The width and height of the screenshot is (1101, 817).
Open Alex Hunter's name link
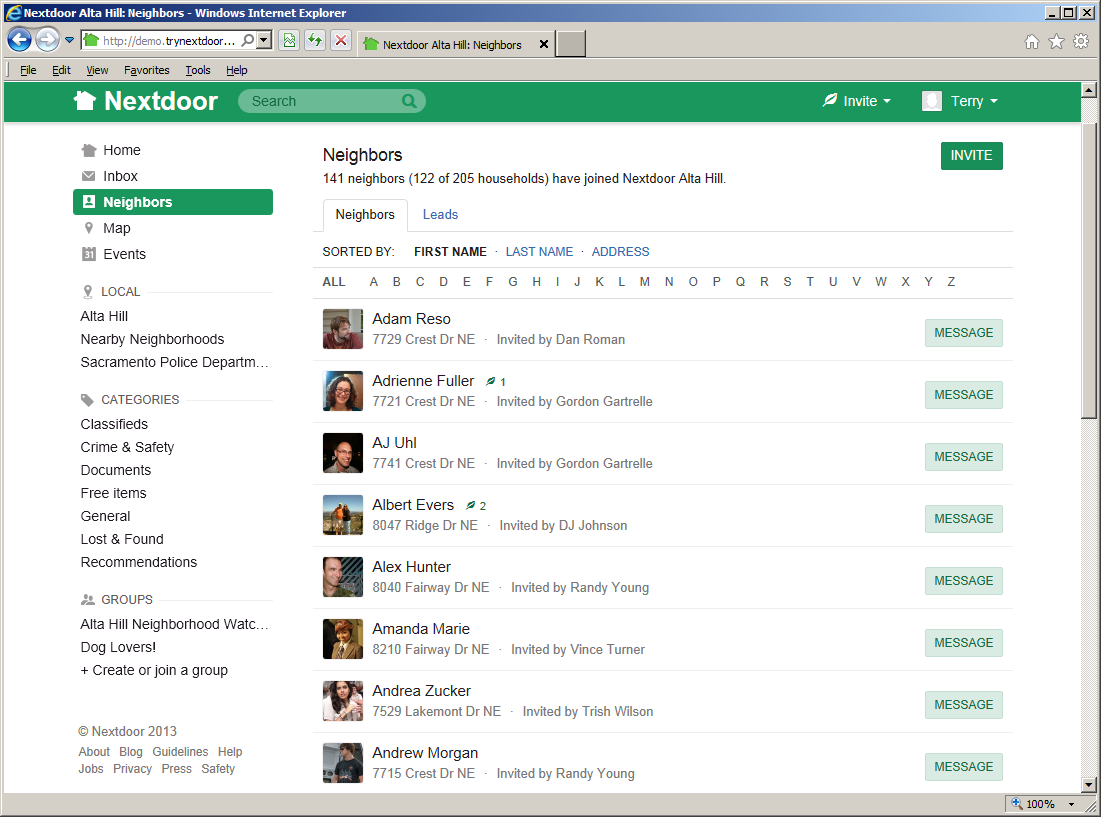pyautogui.click(x=411, y=567)
